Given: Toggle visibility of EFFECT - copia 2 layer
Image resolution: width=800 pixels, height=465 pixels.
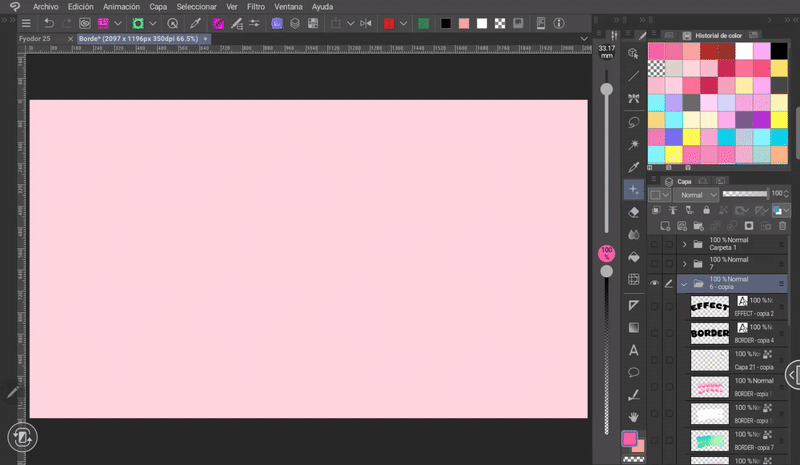Looking at the screenshot, I should click(654, 306).
